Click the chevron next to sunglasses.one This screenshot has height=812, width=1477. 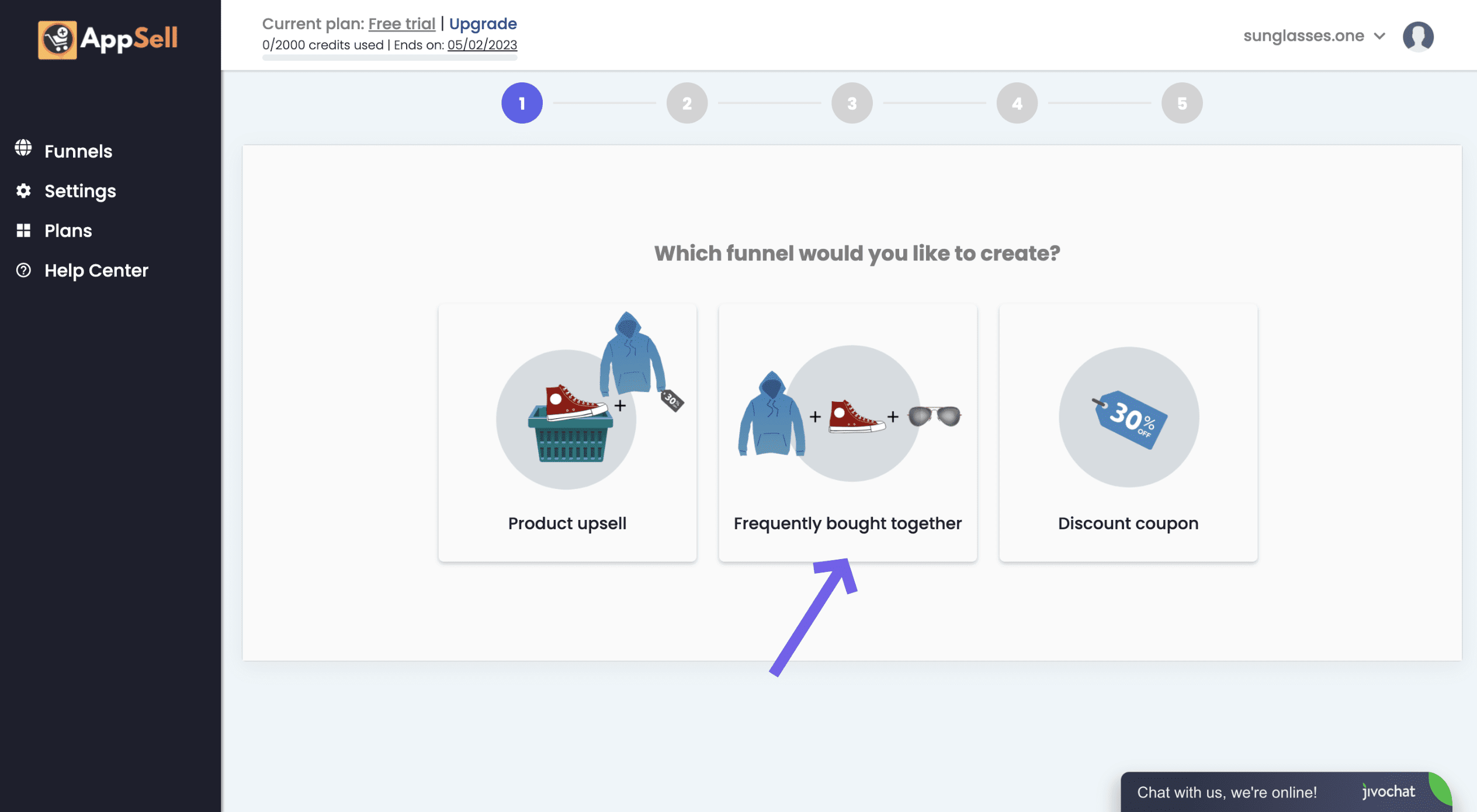[1380, 36]
